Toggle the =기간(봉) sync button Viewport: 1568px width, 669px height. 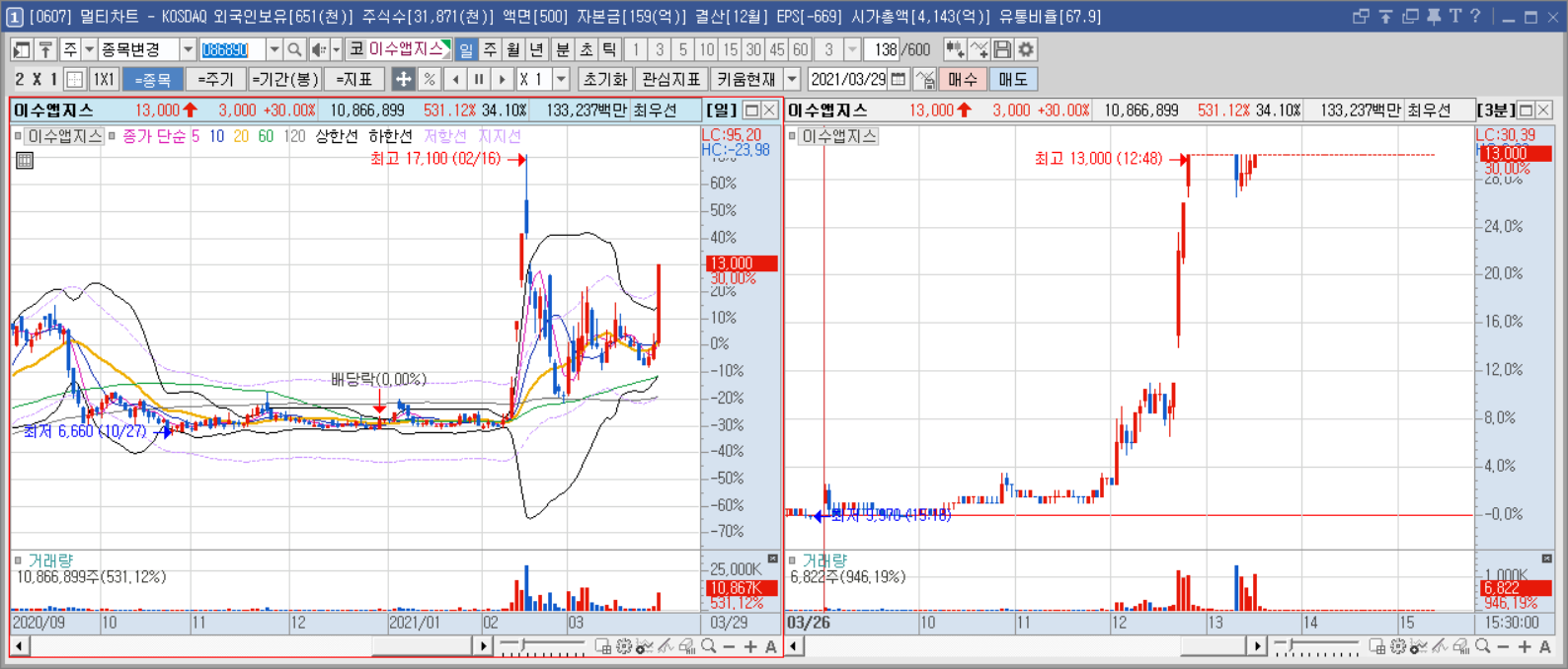pyautogui.click(x=284, y=79)
